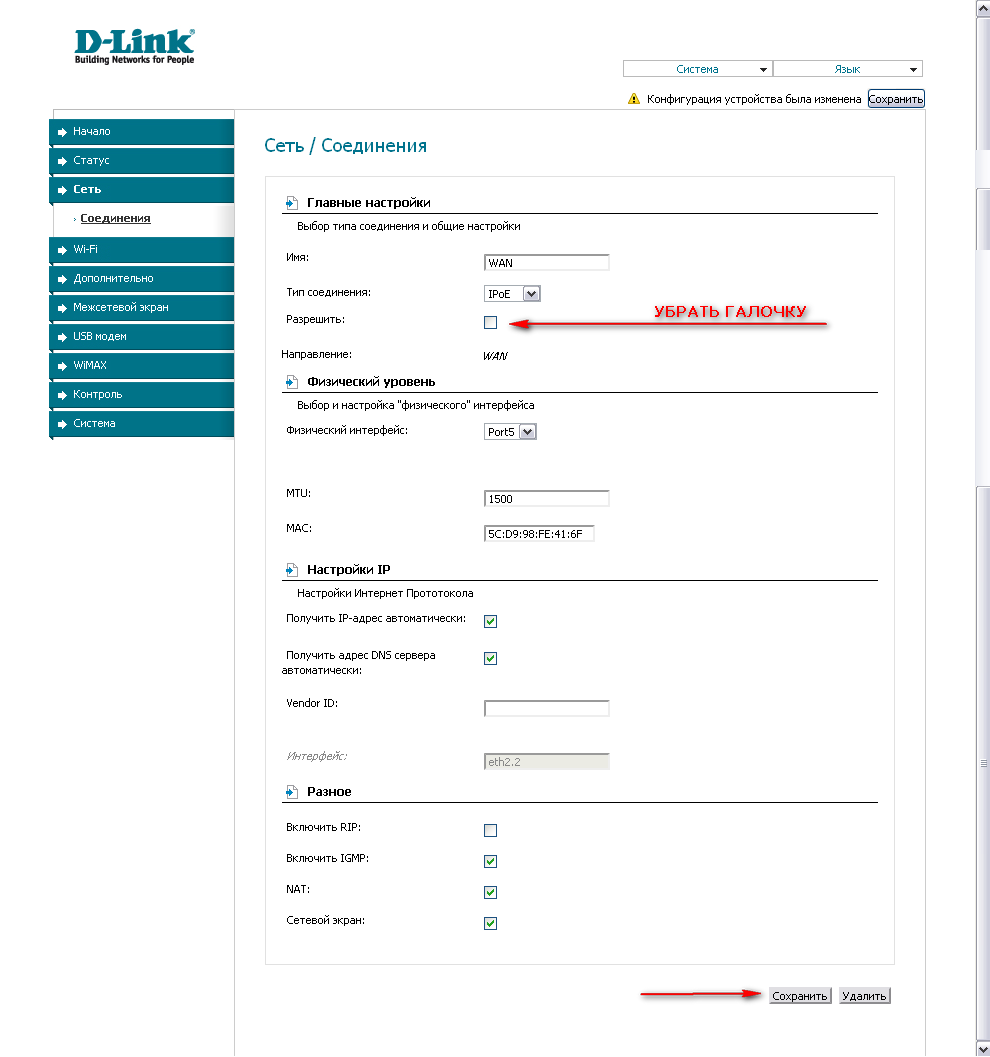Screen dimensions: 990x1057
Task: Open the Физический интерфейс Port5 dropdown
Action: 510,432
